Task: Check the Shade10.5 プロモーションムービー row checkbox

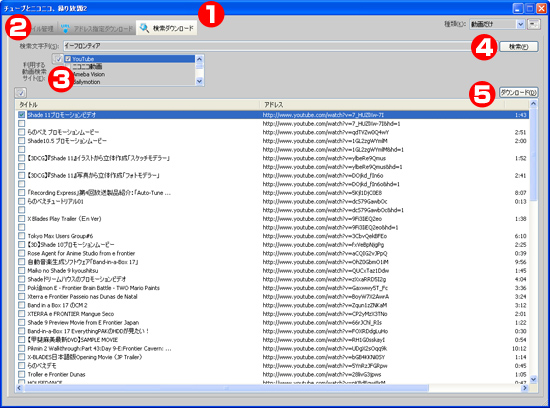Action: (22, 141)
